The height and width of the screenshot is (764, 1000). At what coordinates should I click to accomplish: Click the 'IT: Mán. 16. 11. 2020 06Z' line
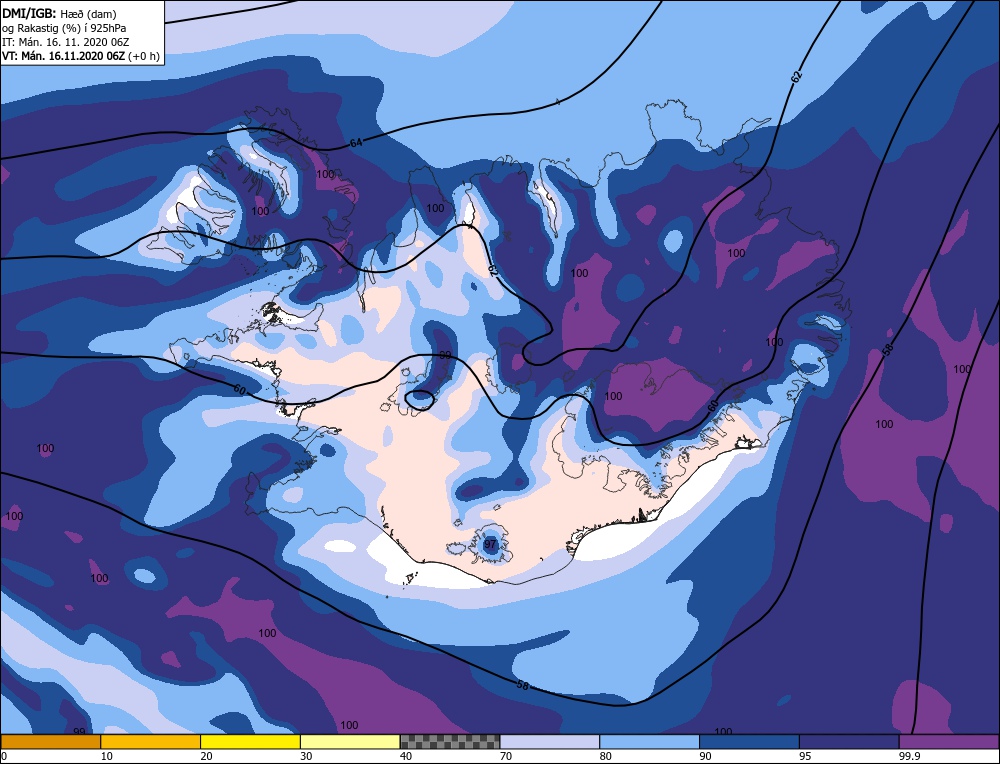66,42
